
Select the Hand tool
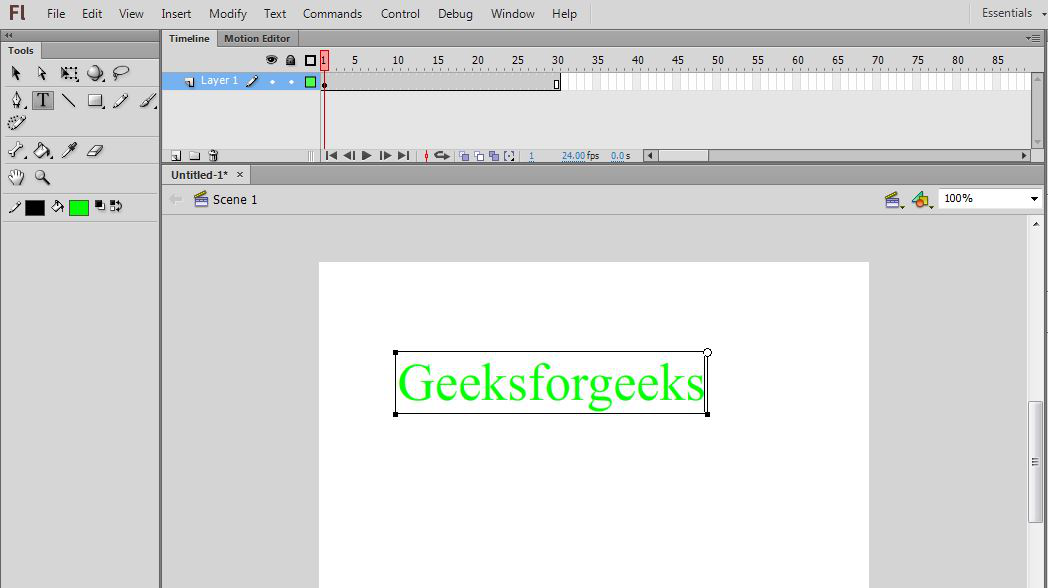(16, 177)
